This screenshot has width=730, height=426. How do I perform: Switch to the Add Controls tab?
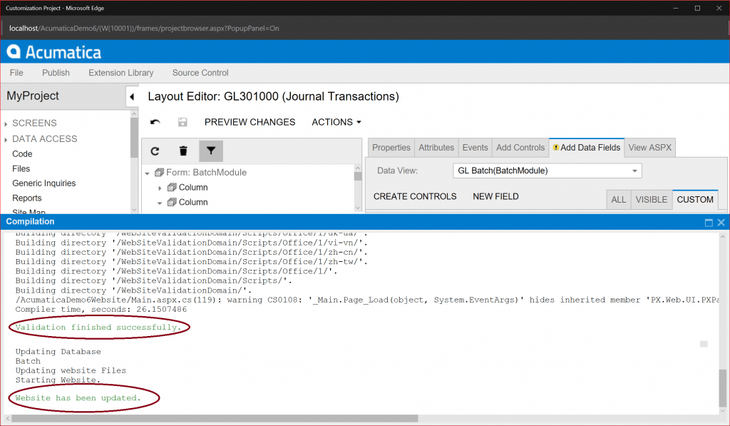520,148
